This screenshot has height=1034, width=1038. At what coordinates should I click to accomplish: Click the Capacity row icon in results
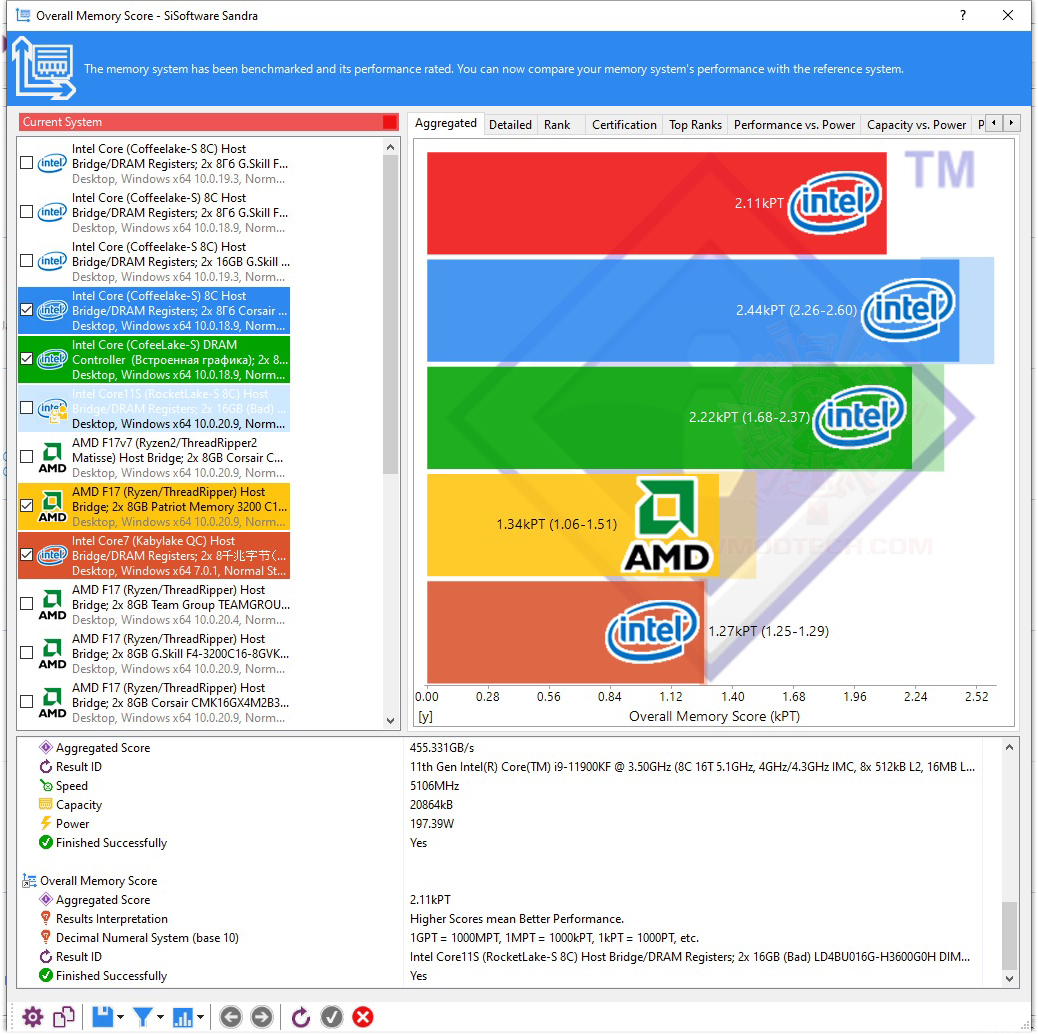(x=46, y=804)
